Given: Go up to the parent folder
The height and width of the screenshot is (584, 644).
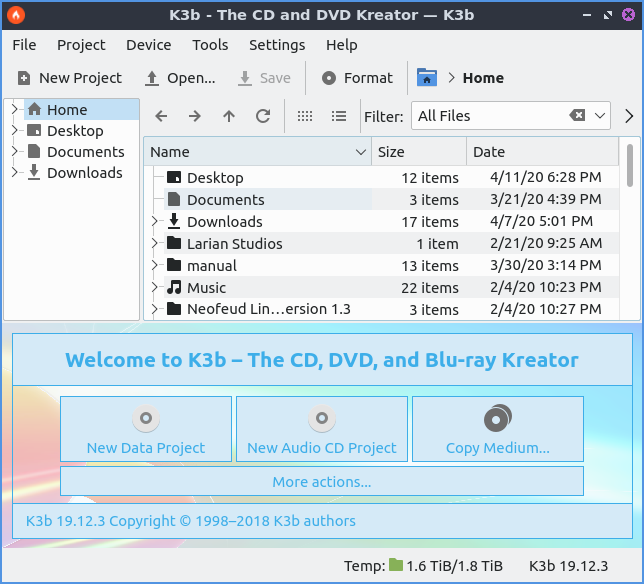Looking at the screenshot, I should [229, 116].
